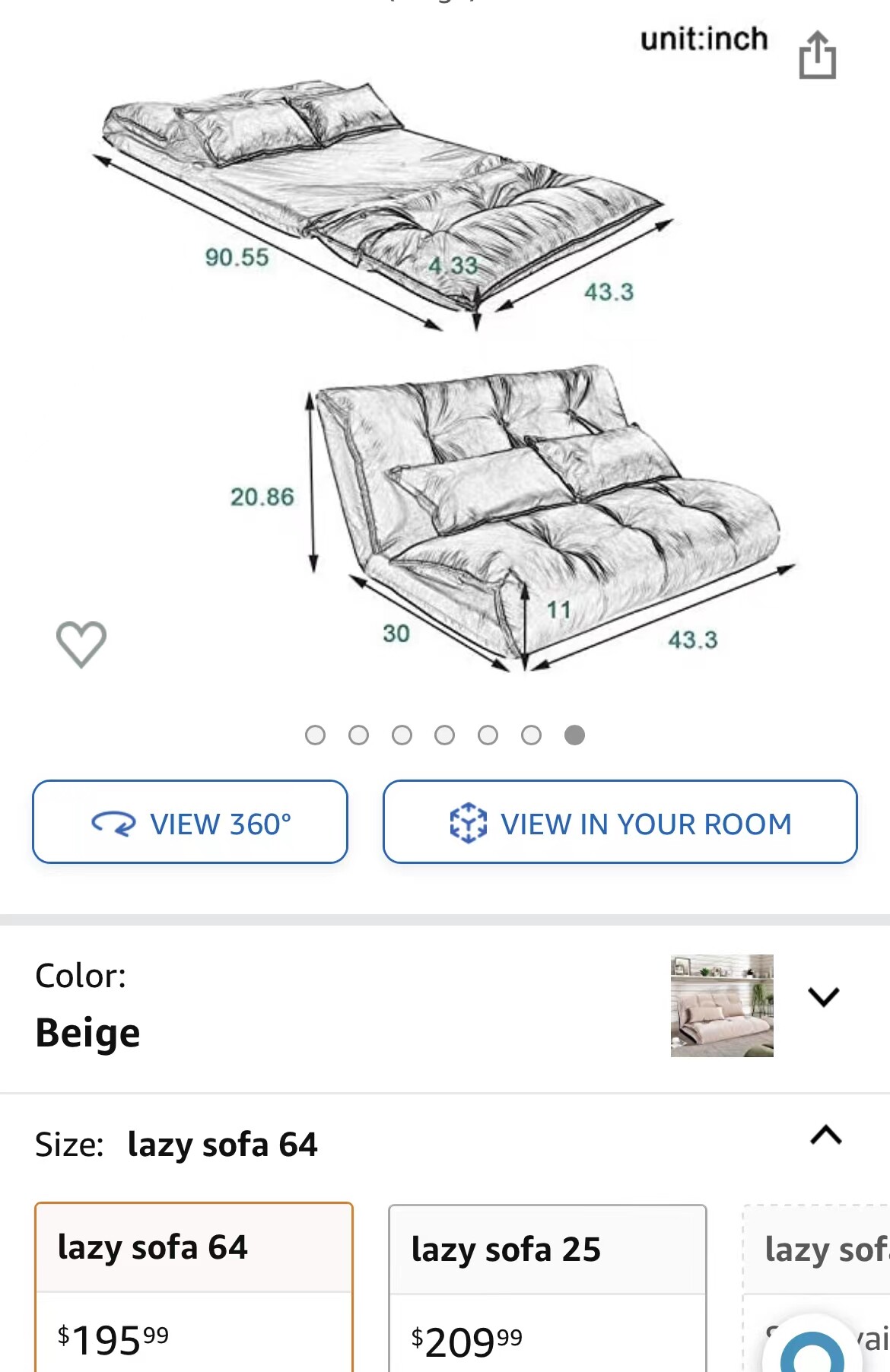Collapse the Size section chevron

pyautogui.click(x=826, y=1135)
